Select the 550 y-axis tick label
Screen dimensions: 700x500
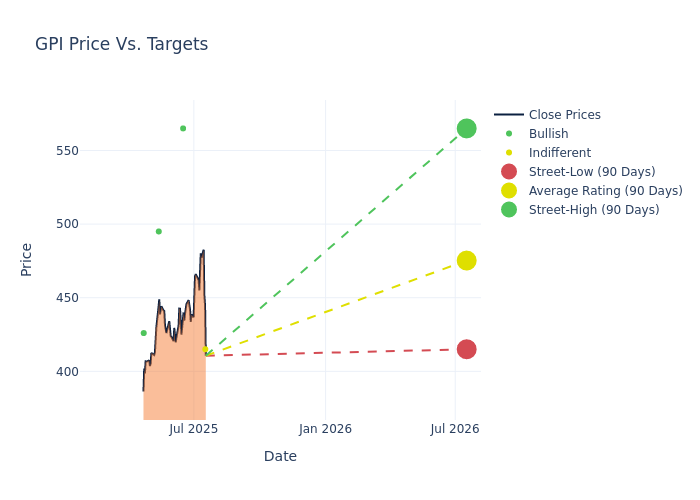[94, 151]
